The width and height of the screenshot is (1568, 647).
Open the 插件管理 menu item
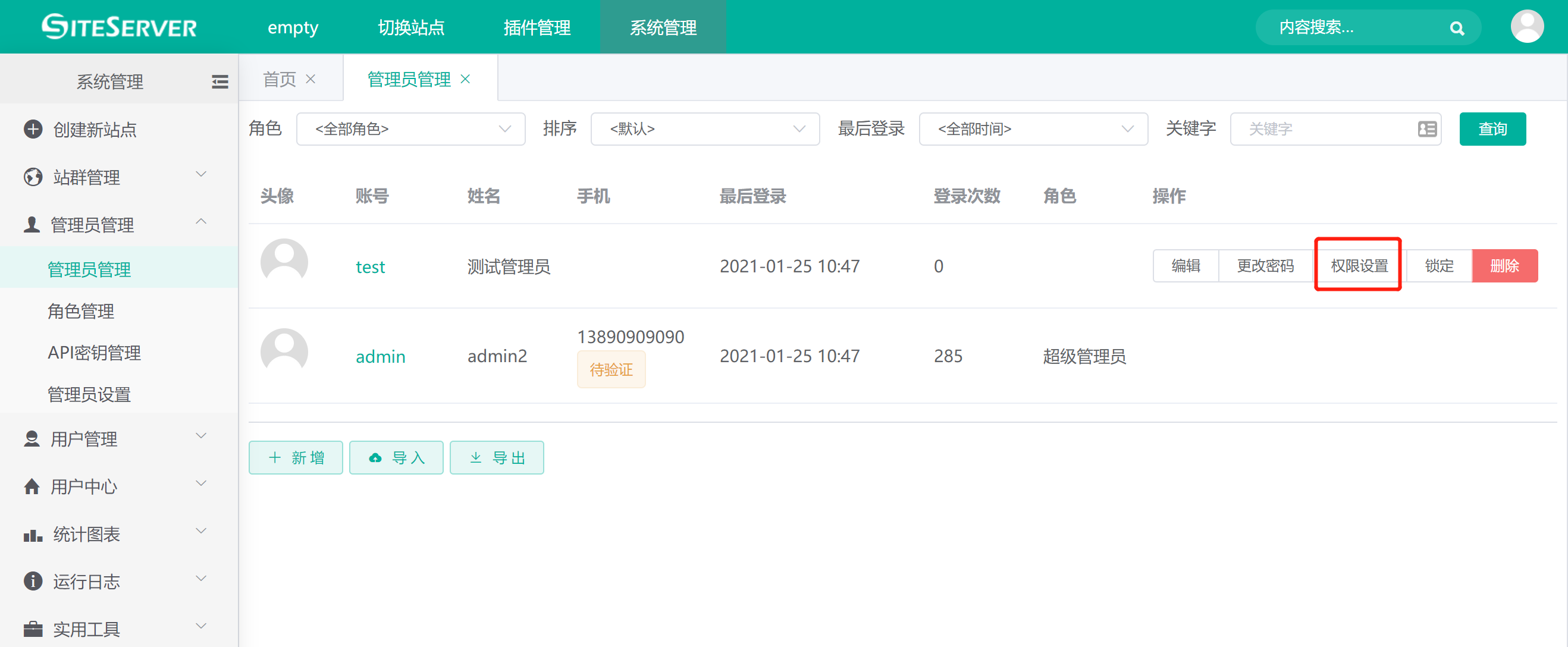537,27
